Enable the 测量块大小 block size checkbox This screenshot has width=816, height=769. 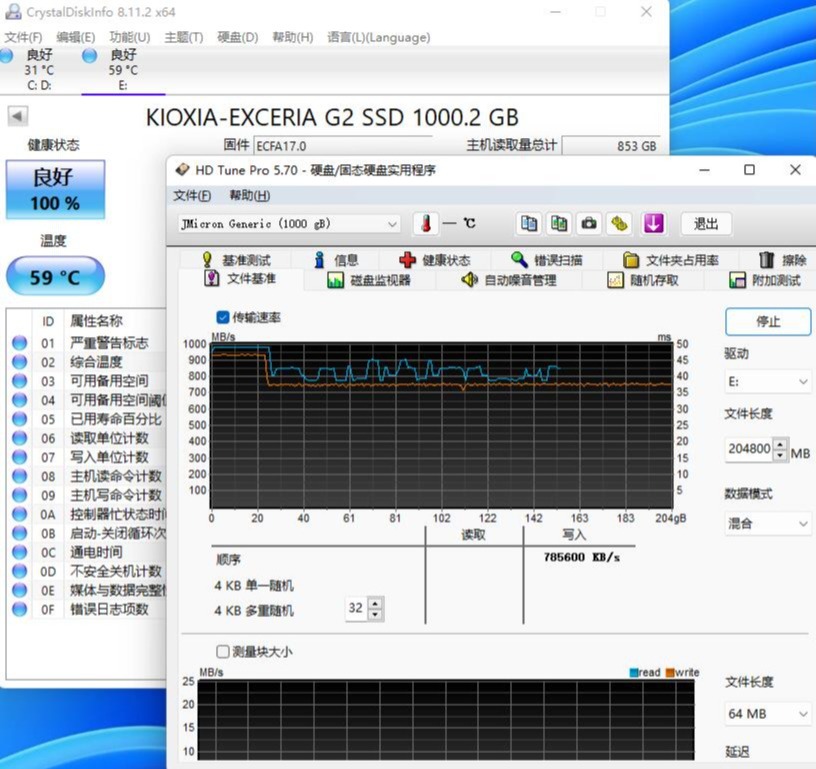coord(222,651)
